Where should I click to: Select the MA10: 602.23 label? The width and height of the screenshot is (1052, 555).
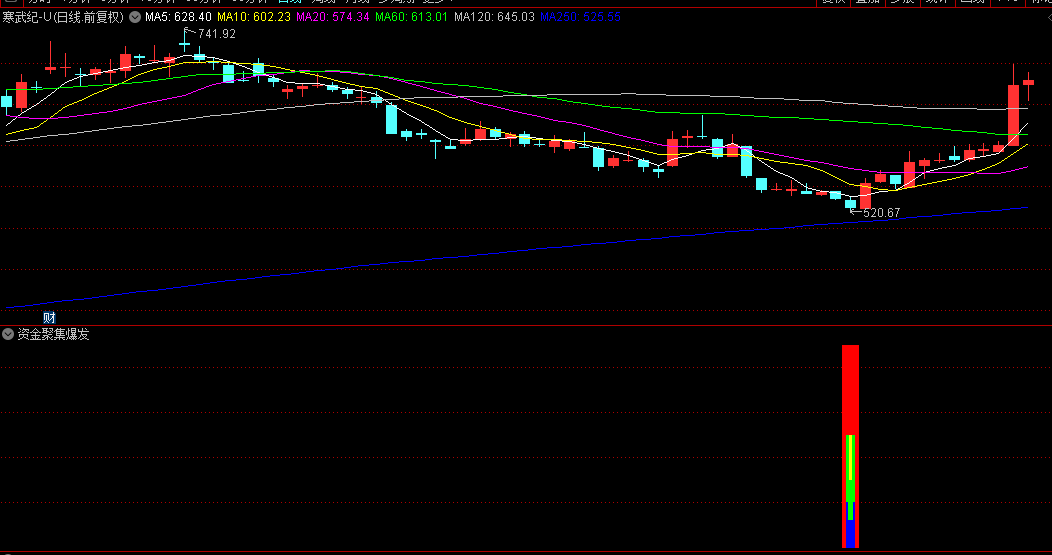click(x=254, y=17)
